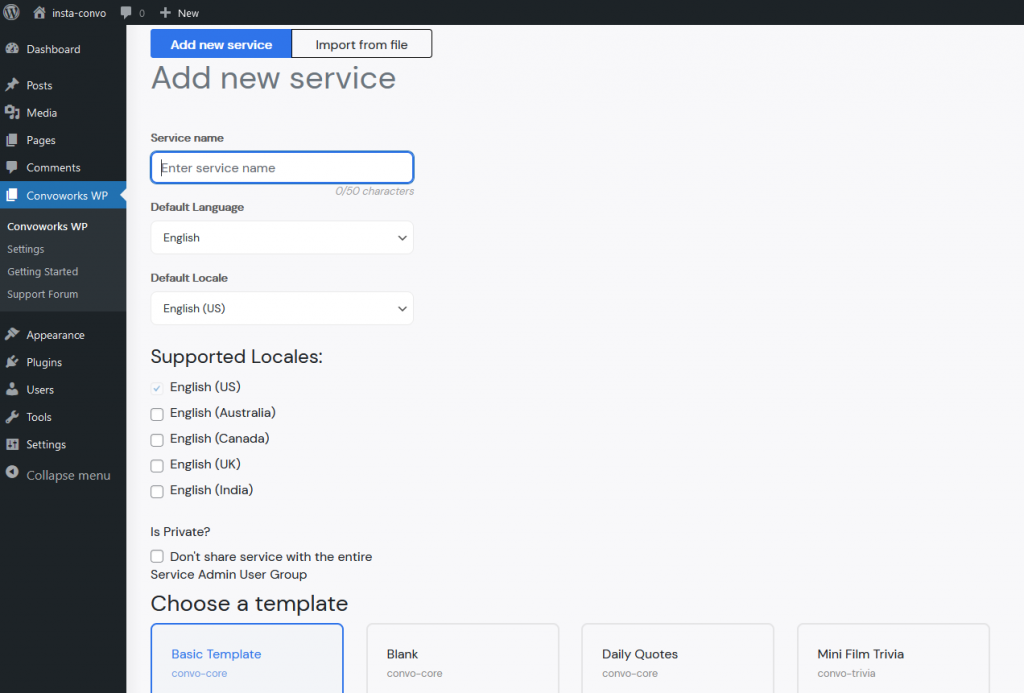Open Settings under Convoworks WP submenu

pos(25,249)
